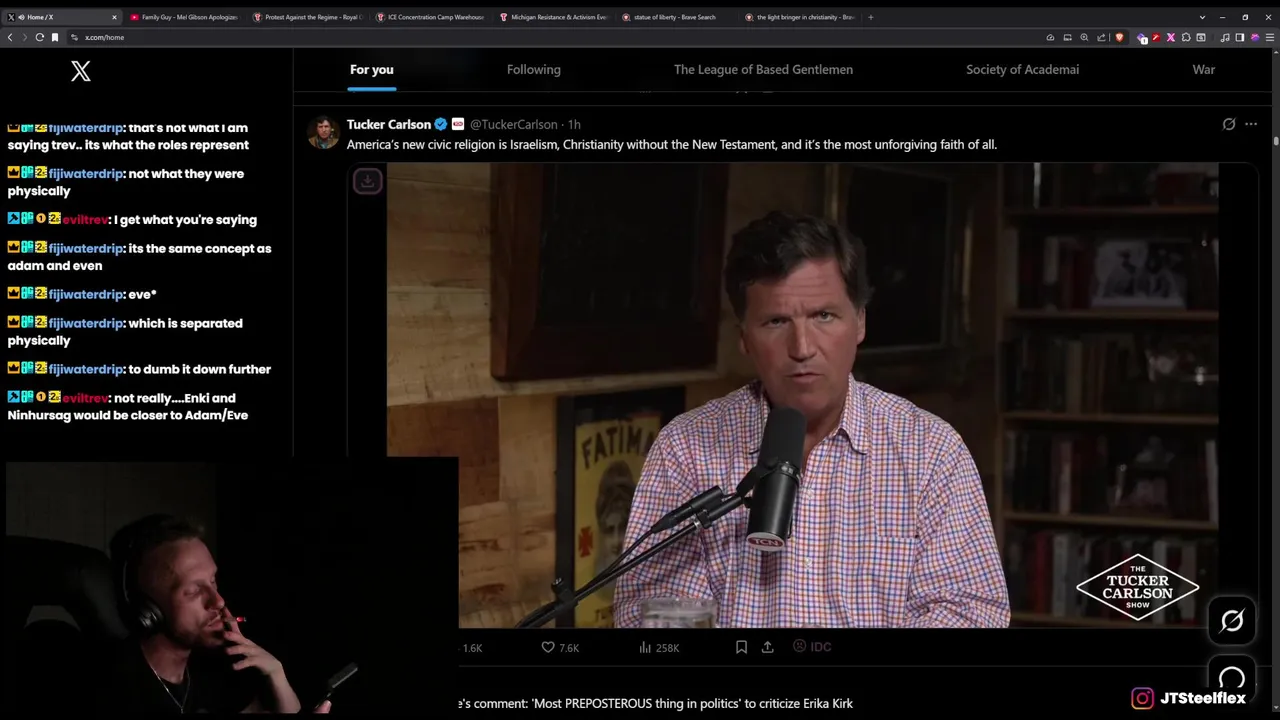Go back with browser back arrow
The image size is (1280, 720).
[x=10, y=37]
